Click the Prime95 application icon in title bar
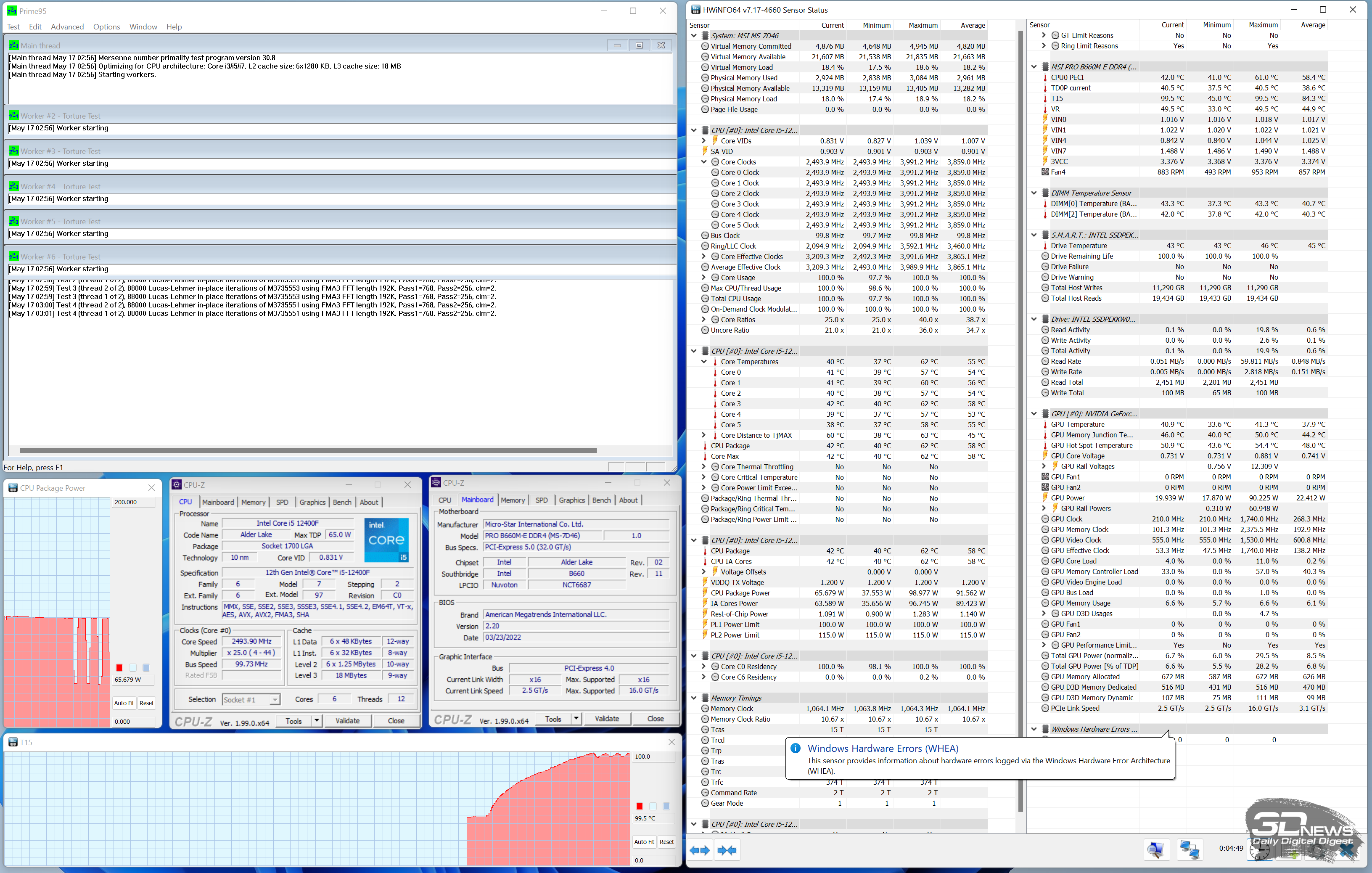Viewport: 1372px width, 873px height. click(11, 10)
